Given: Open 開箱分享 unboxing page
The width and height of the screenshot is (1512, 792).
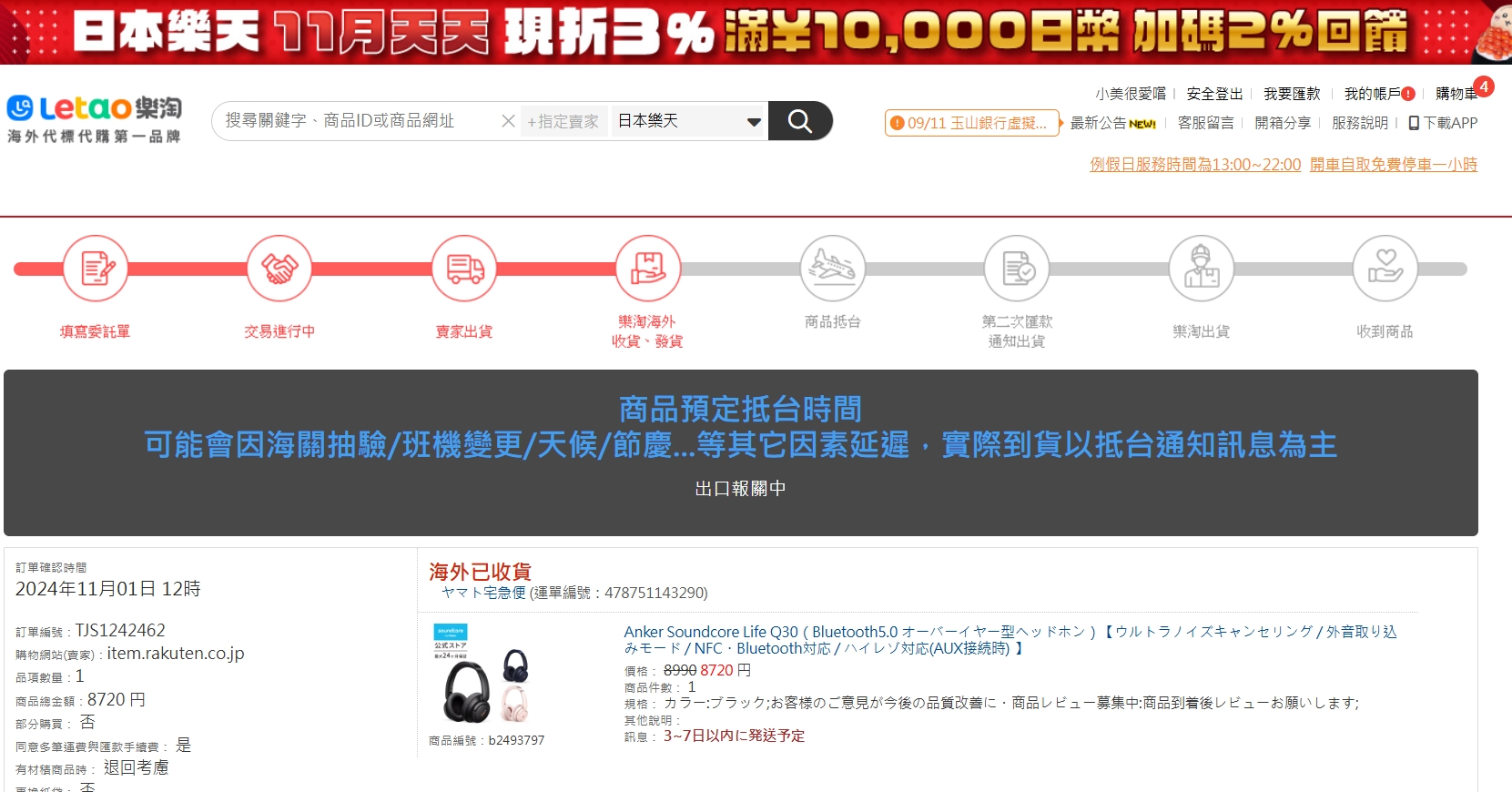Looking at the screenshot, I should pyautogui.click(x=1283, y=123).
